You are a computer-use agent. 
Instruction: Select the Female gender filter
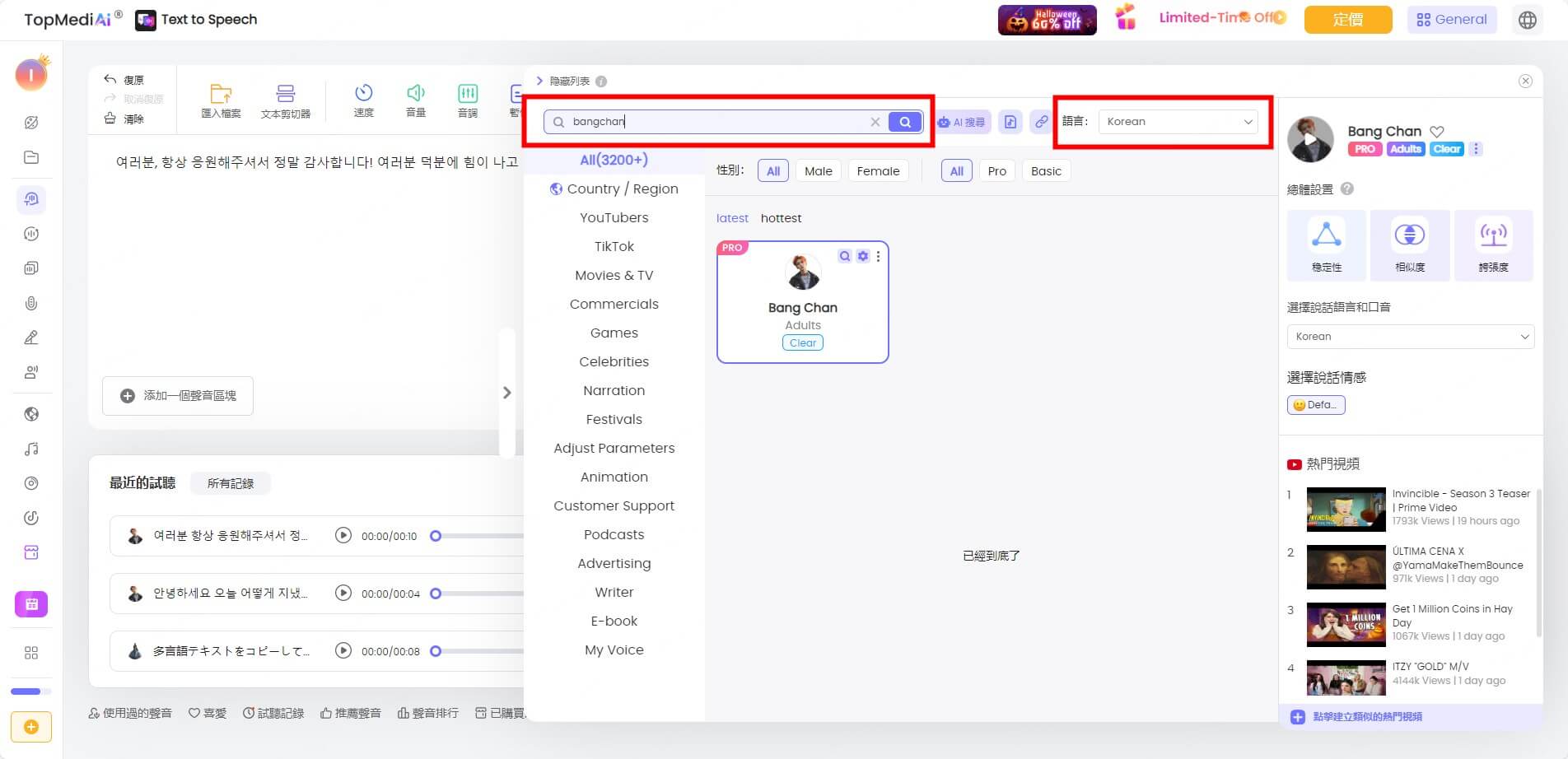click(878, 171)
